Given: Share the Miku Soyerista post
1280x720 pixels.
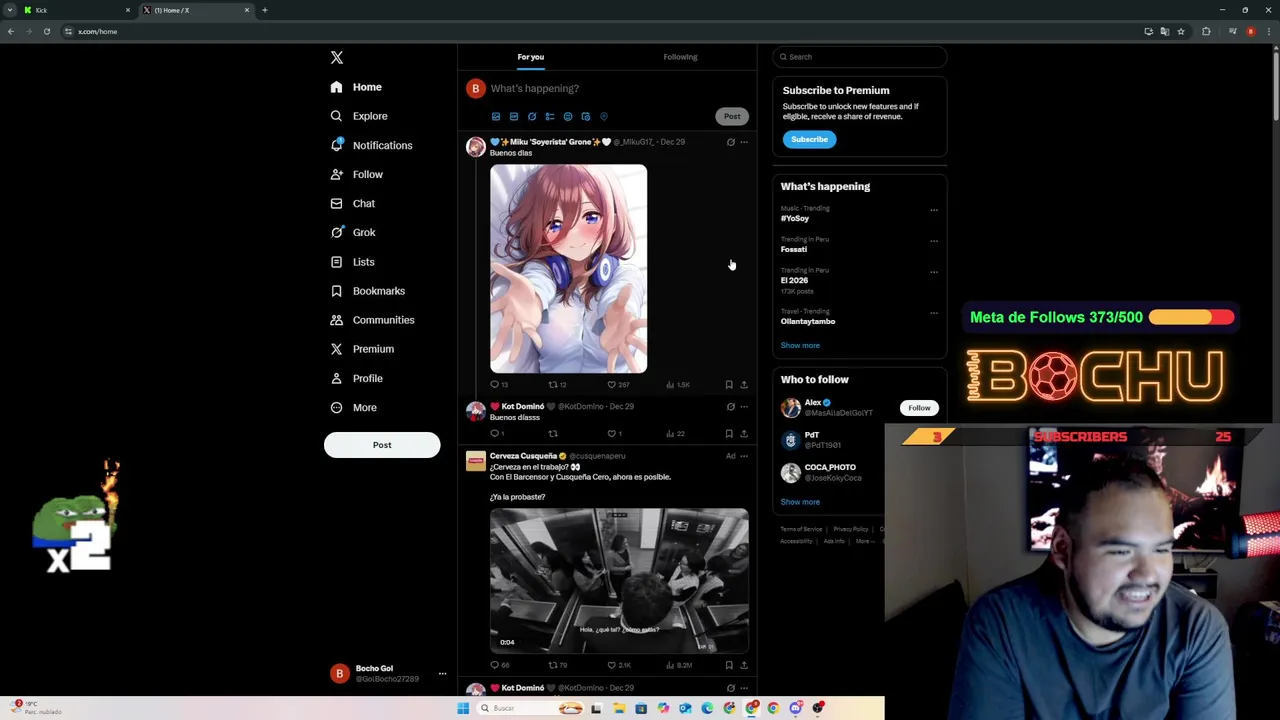Looking at the screenshot, I should [744, 384].
